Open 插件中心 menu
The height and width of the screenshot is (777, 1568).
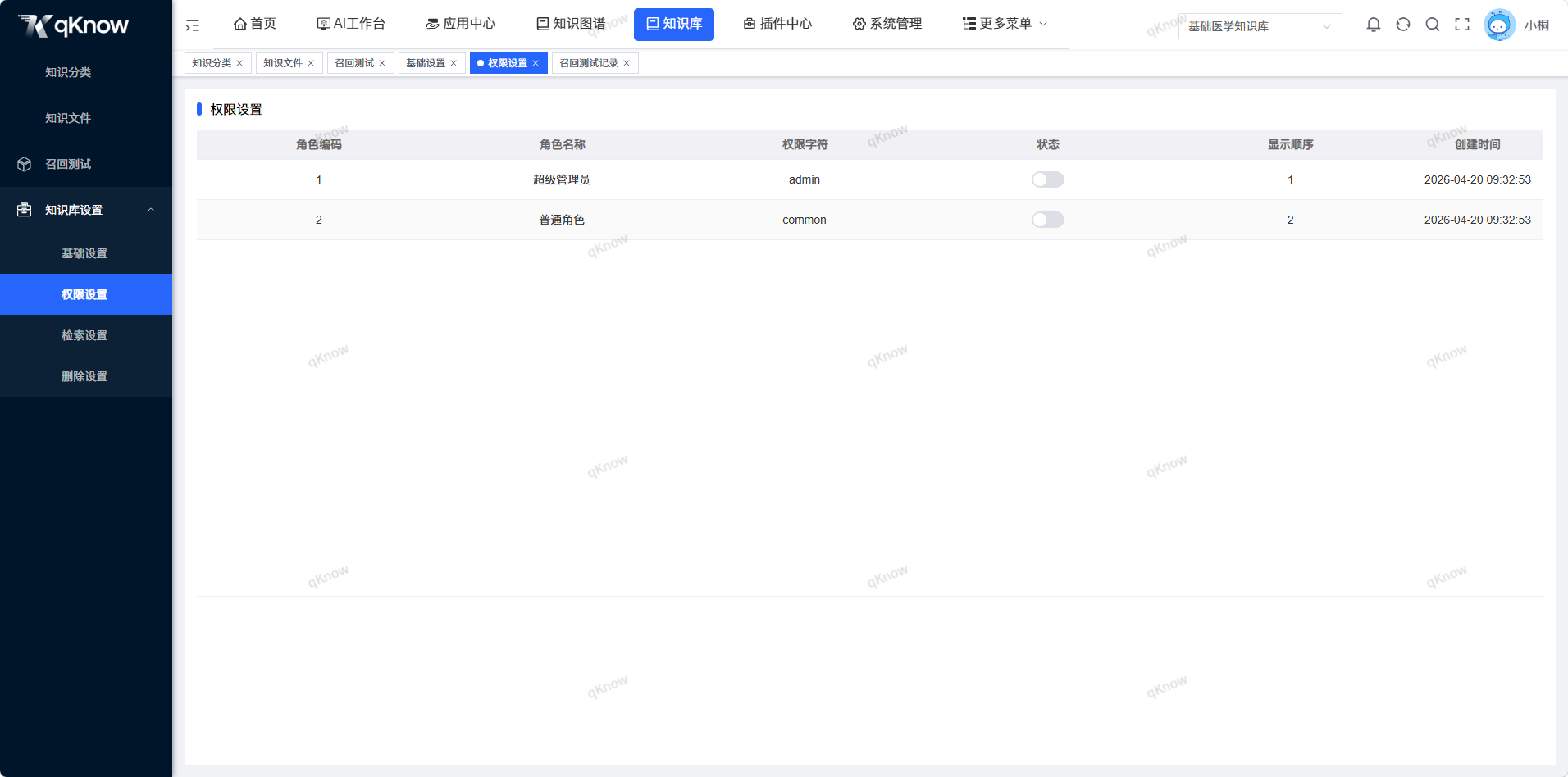point(777,24)
